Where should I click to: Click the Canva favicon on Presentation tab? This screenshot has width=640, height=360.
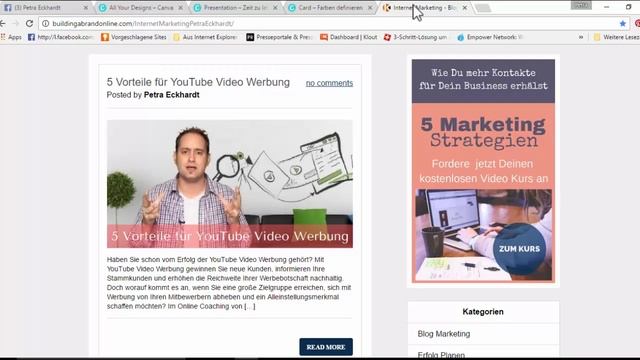pos(197,8)
